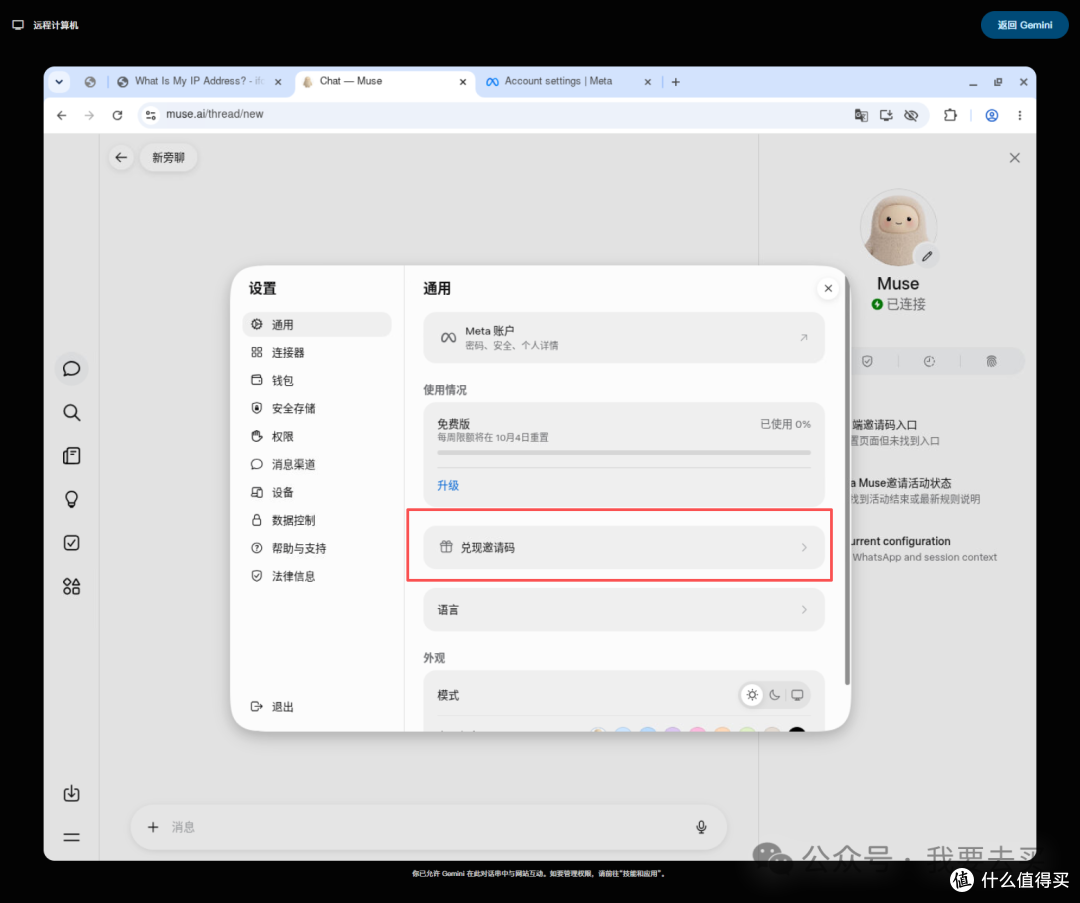
Task: Click the settings dialog scrollbar
Action: 847,482
